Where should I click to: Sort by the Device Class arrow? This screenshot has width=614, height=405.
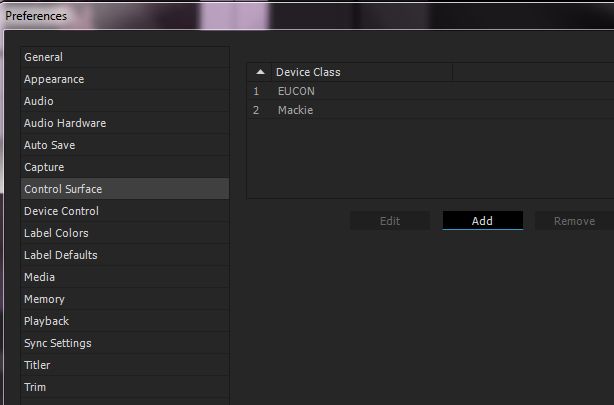point(260,72)
